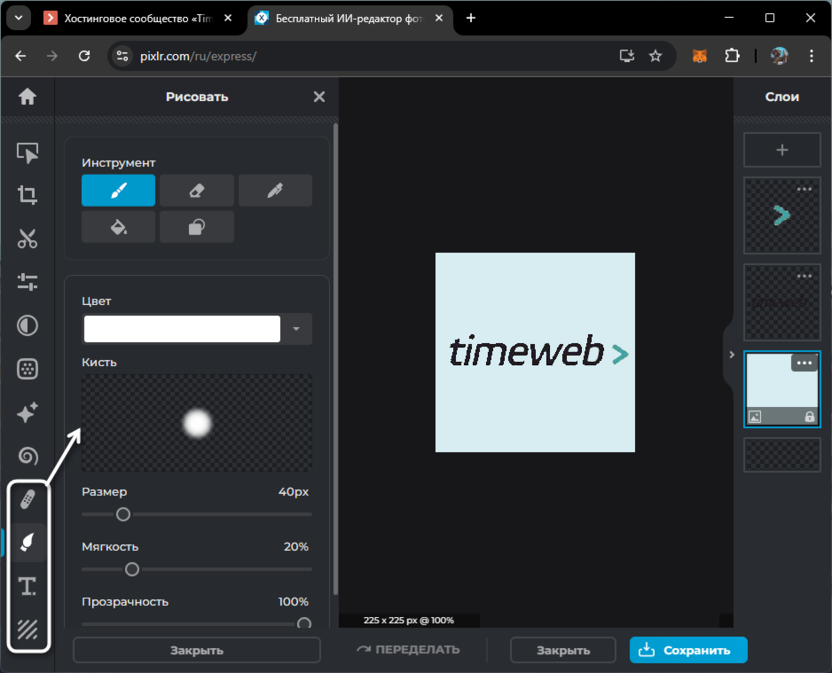
Task: Select the Heal bandage tool
Action: (x=27, y=499)
